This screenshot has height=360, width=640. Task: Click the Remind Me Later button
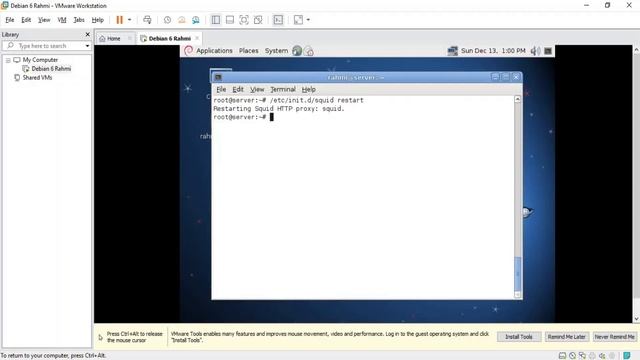tap(567, 337)
